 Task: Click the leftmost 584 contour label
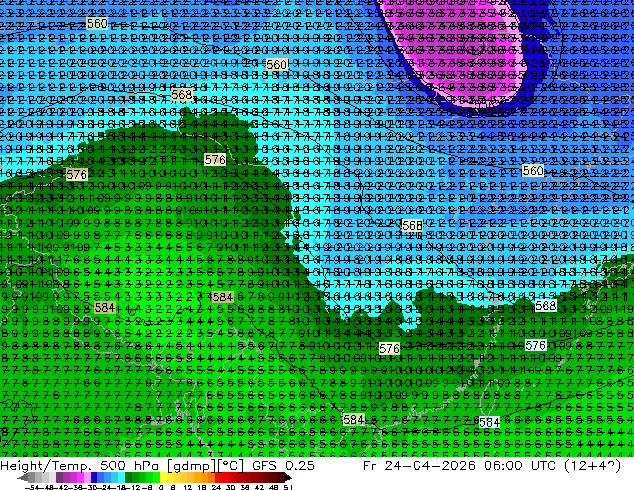[105, 307]
